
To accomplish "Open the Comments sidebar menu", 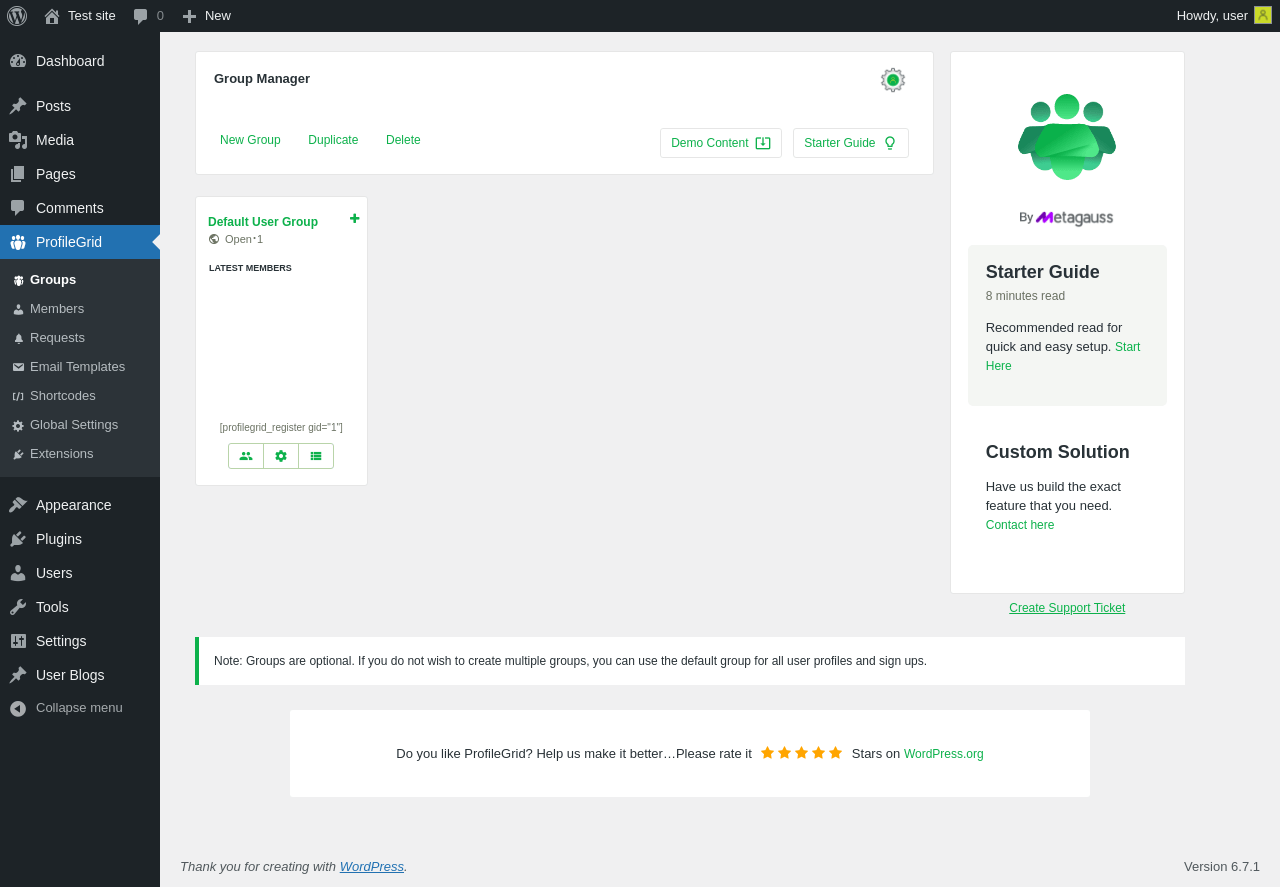I will tap(80, 208).
